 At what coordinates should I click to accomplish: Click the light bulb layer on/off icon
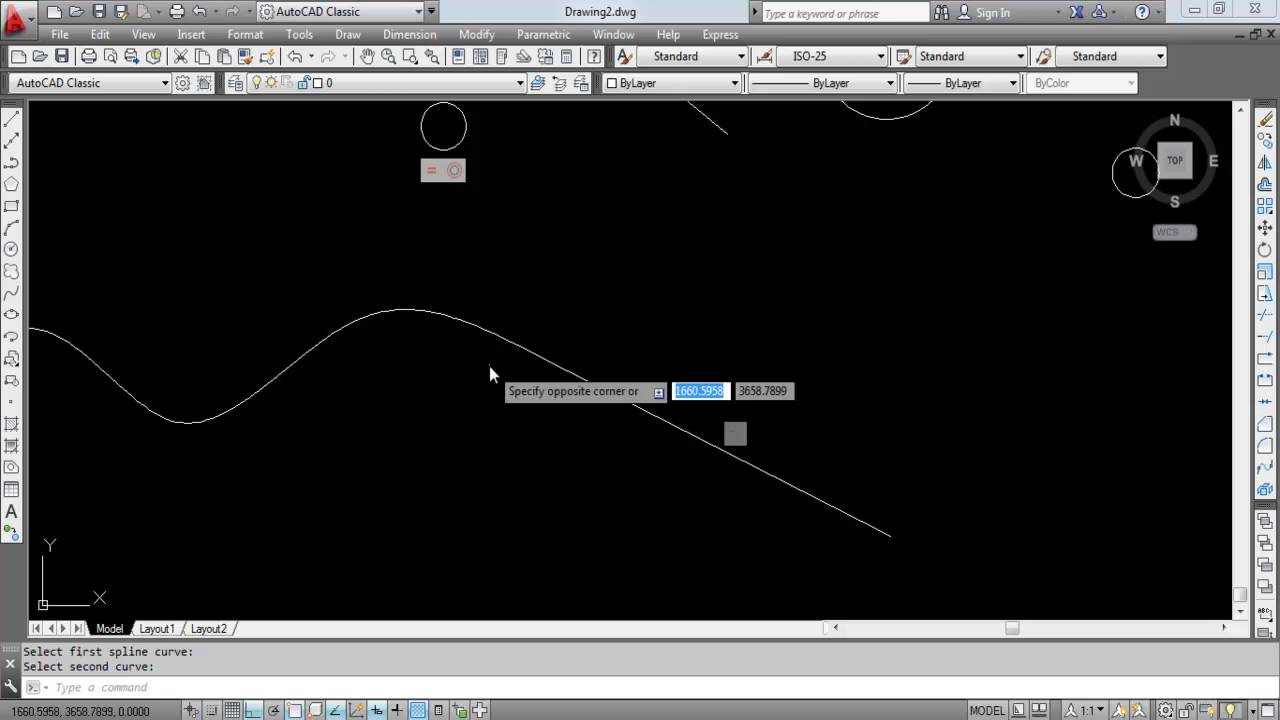point(257,83)
